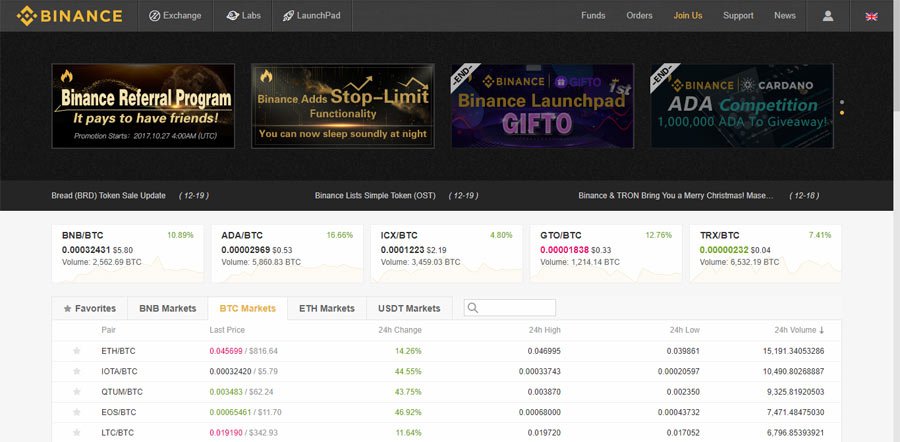This screenshot has height=442, width=900.
Task: Select the second carousel dot
Action: click(x=841, y=113)
